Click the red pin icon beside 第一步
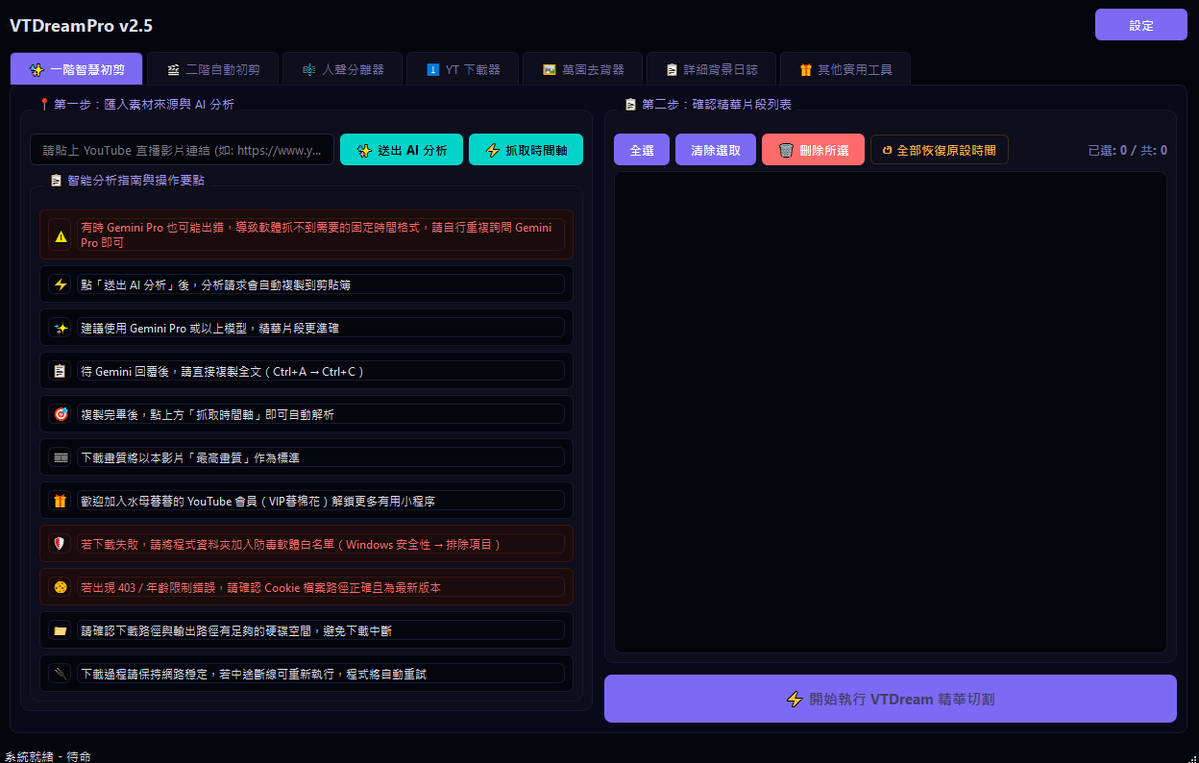 [44, 104]
